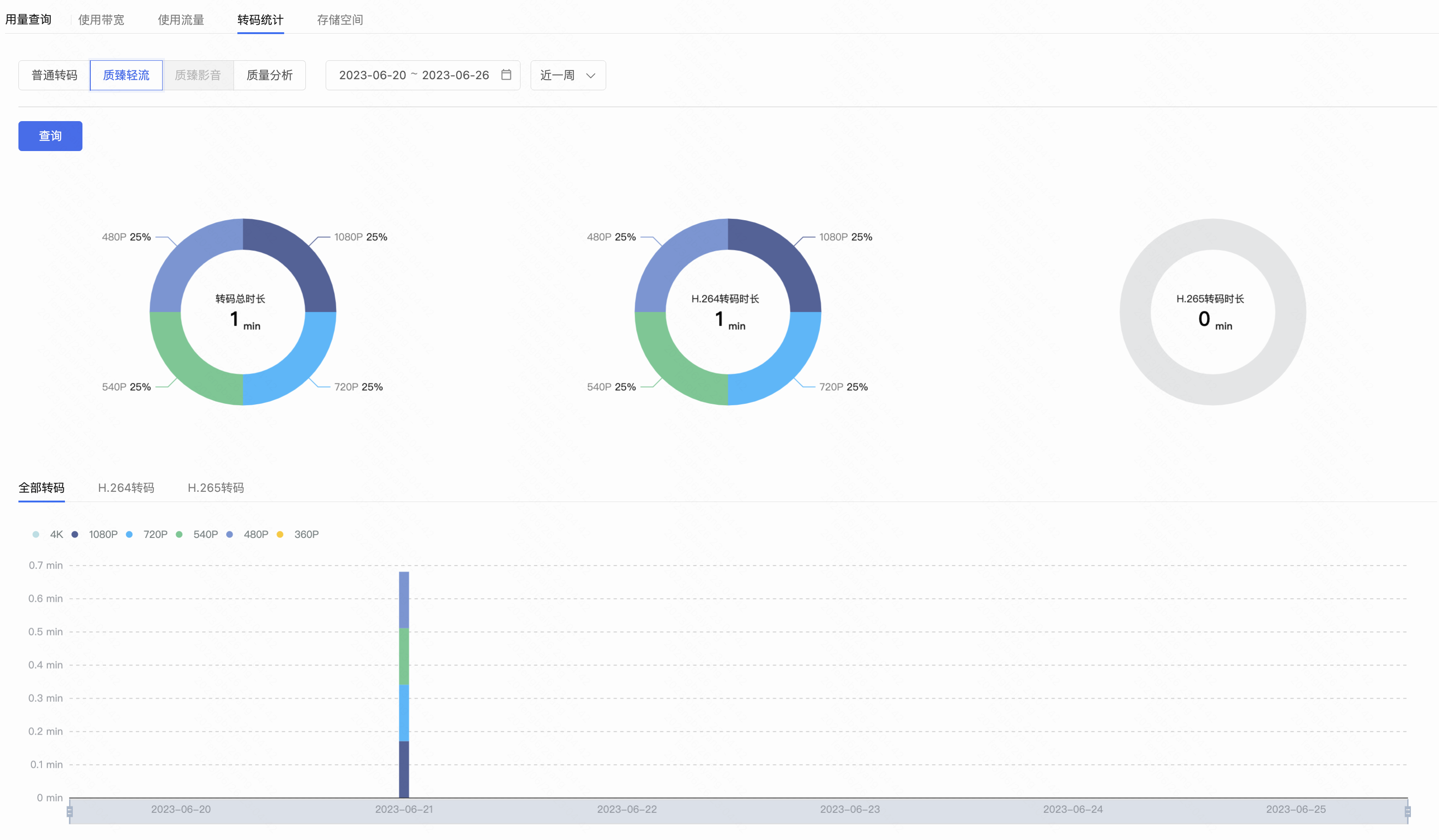This screenshot has height=840, width=1439.
Task: Toggle the 480P legend series
Action: (247, 535)
